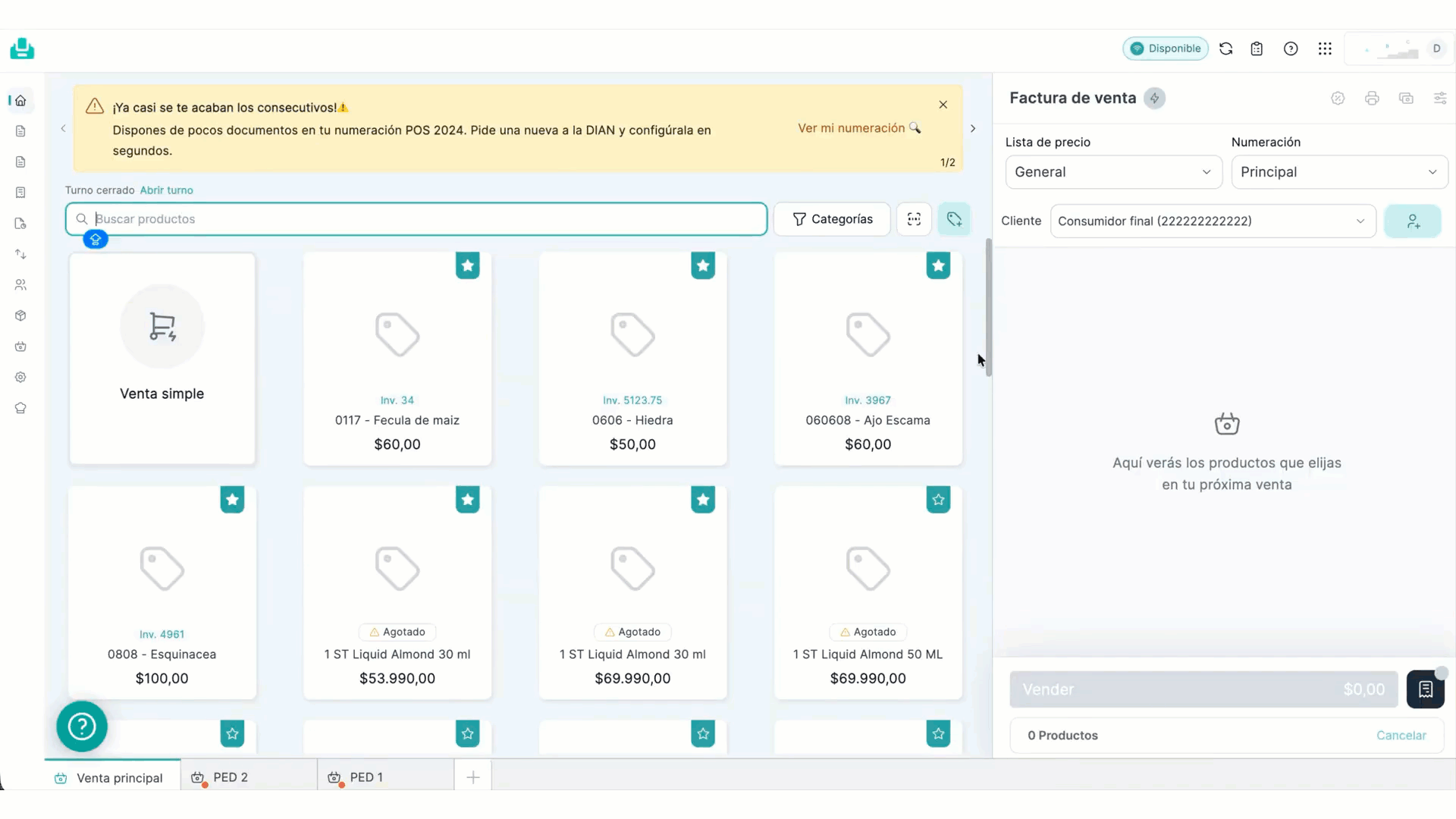Open the user profile avatar menu
This screenshot has height=819, width=1456.
(x=1436, y=49)
